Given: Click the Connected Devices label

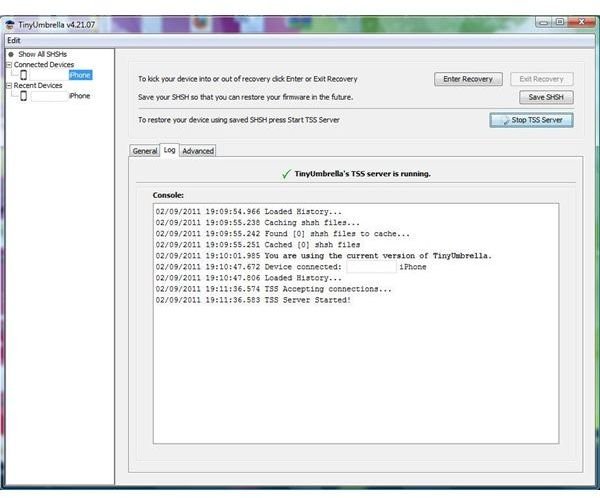Looking at the screenshot, I should (x=44, y=65).
